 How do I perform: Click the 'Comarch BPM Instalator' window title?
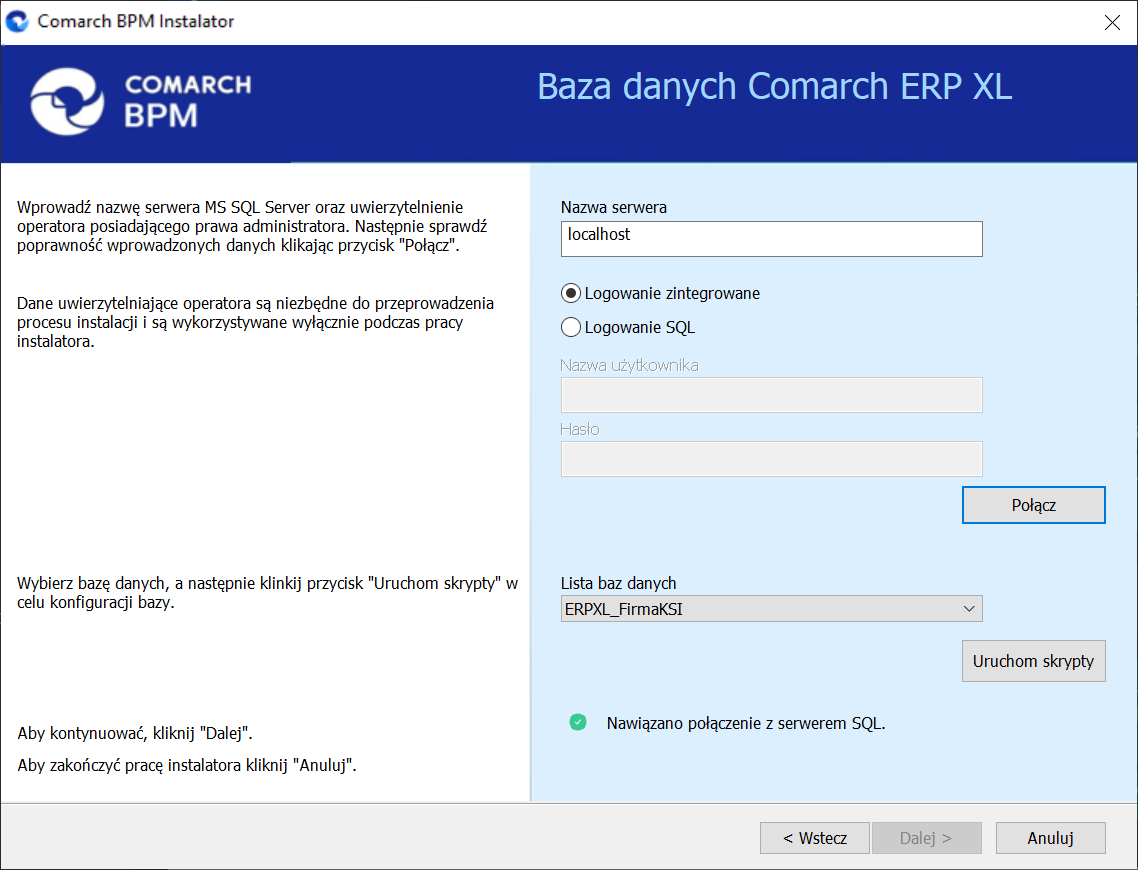[x=136, y=21]
